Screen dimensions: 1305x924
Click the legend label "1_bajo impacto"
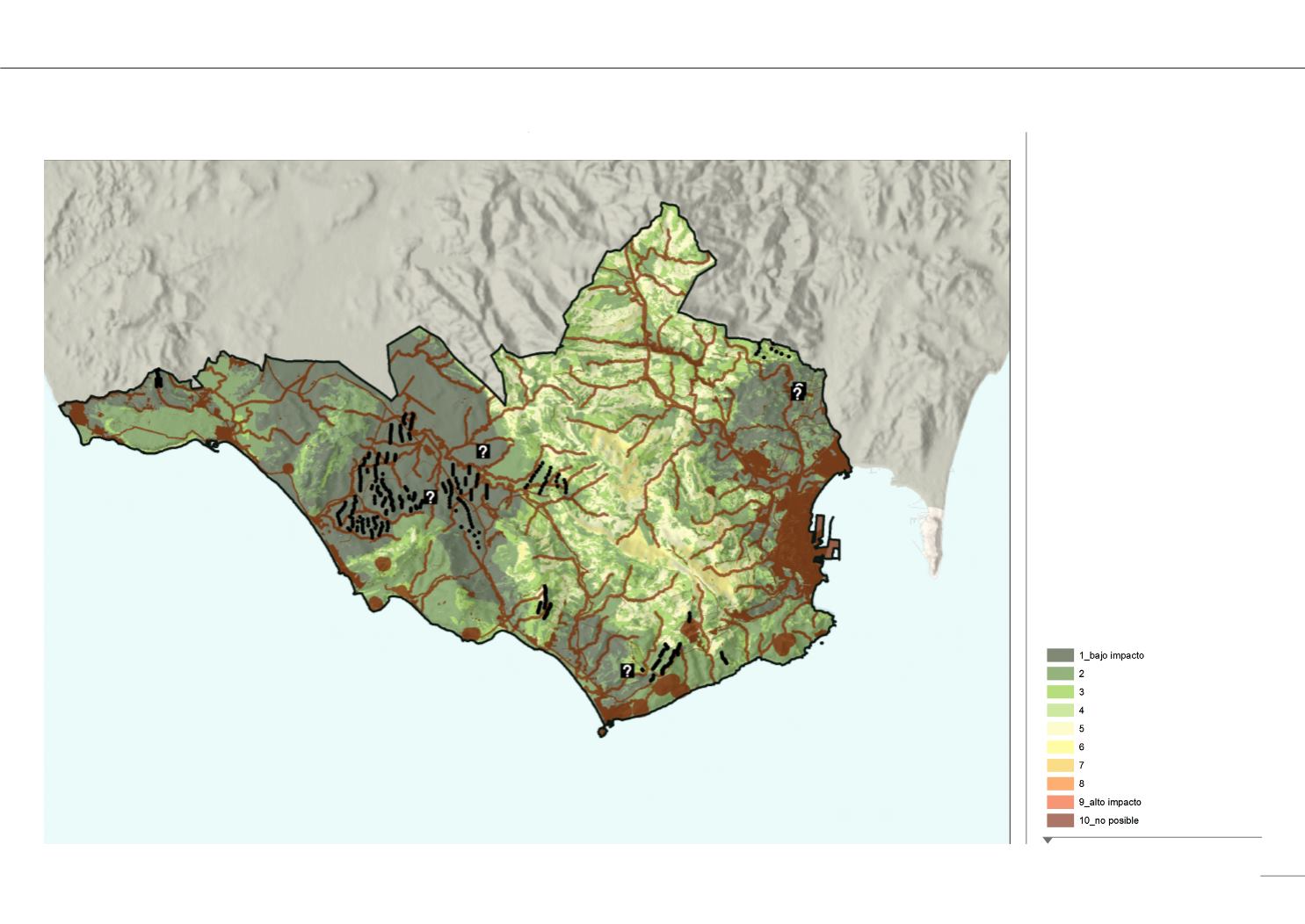[x=1111, y=656]
